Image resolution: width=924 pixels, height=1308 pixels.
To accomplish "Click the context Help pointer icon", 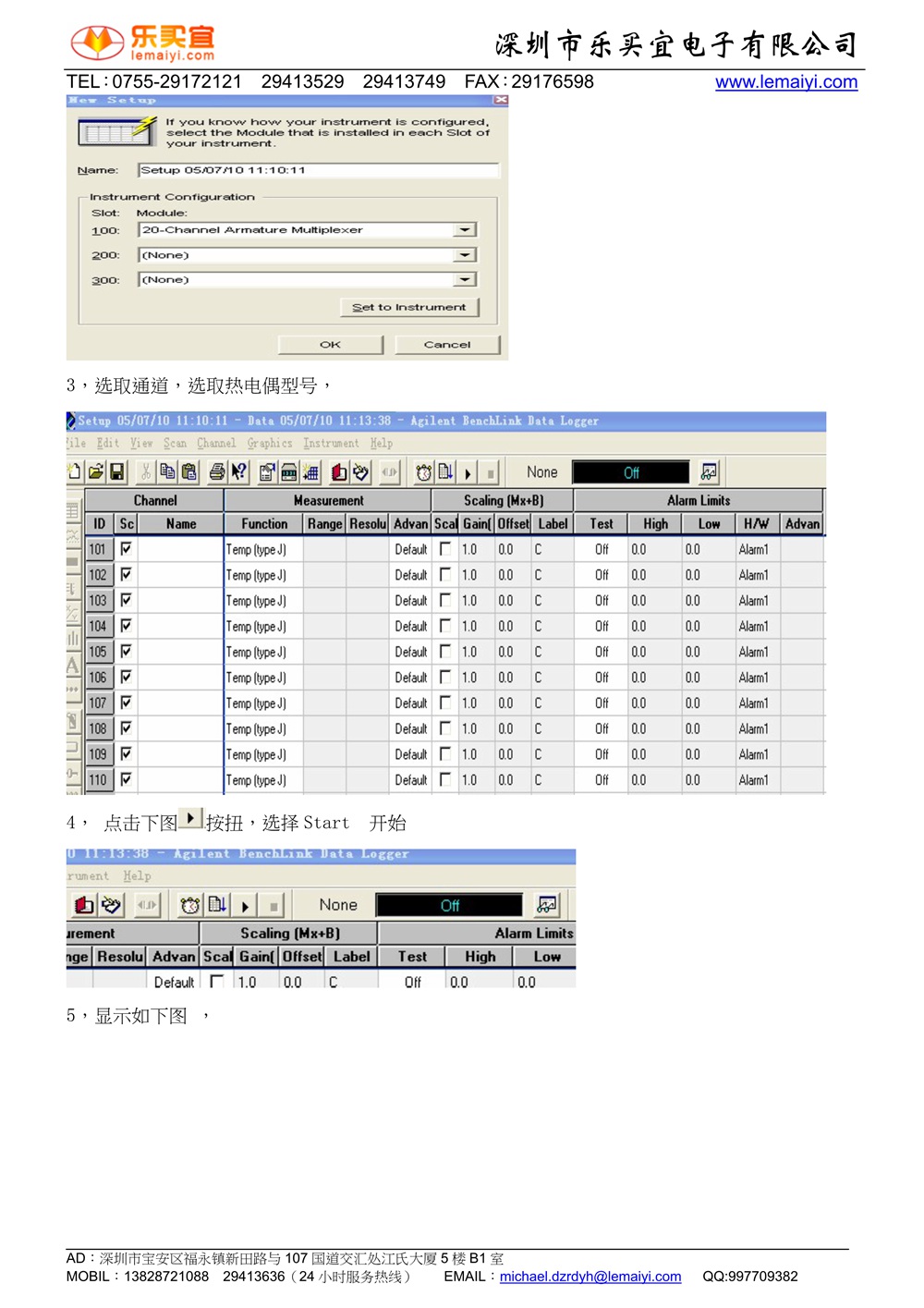I will 239,472.
